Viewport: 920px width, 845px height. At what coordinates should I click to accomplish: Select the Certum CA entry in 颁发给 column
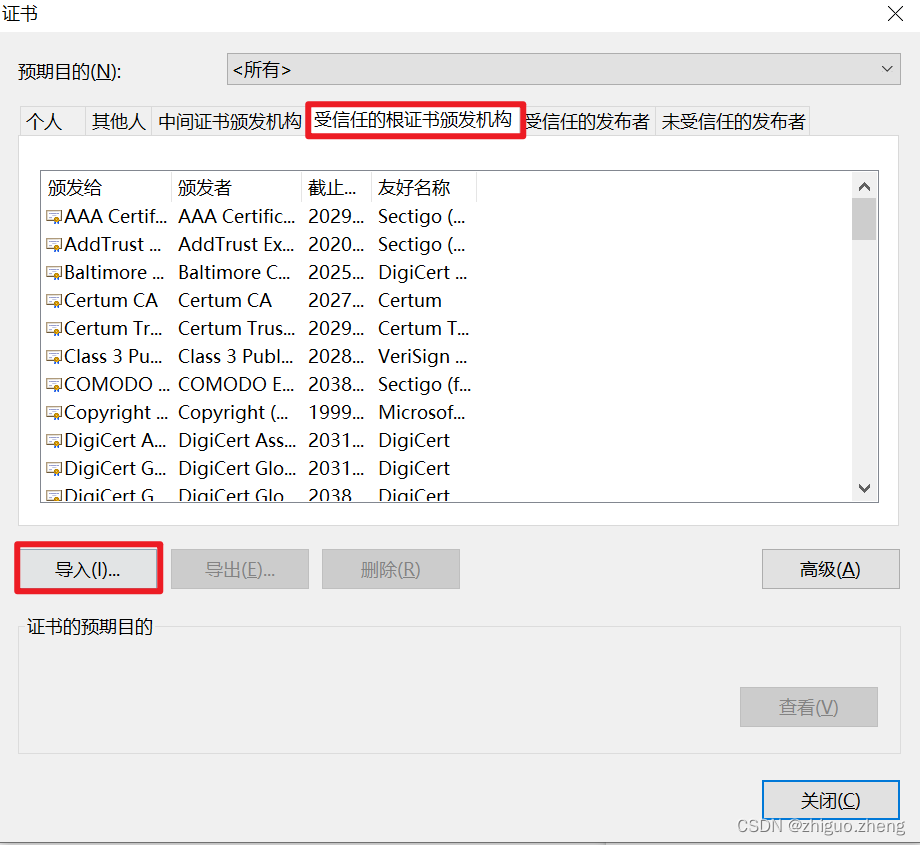coord(111,300)
